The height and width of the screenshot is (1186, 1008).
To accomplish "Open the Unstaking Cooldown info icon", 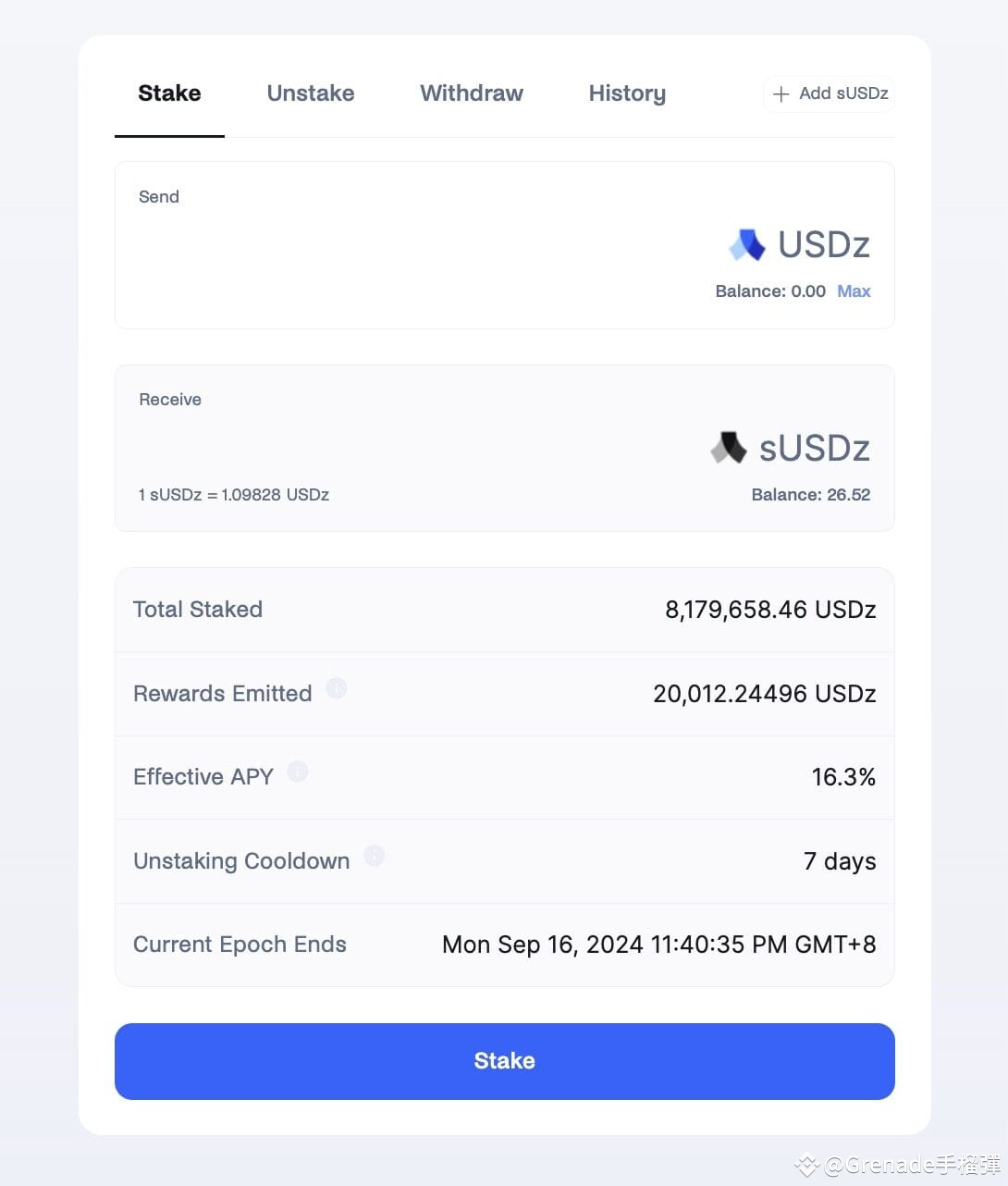I will tap(374, 856).
